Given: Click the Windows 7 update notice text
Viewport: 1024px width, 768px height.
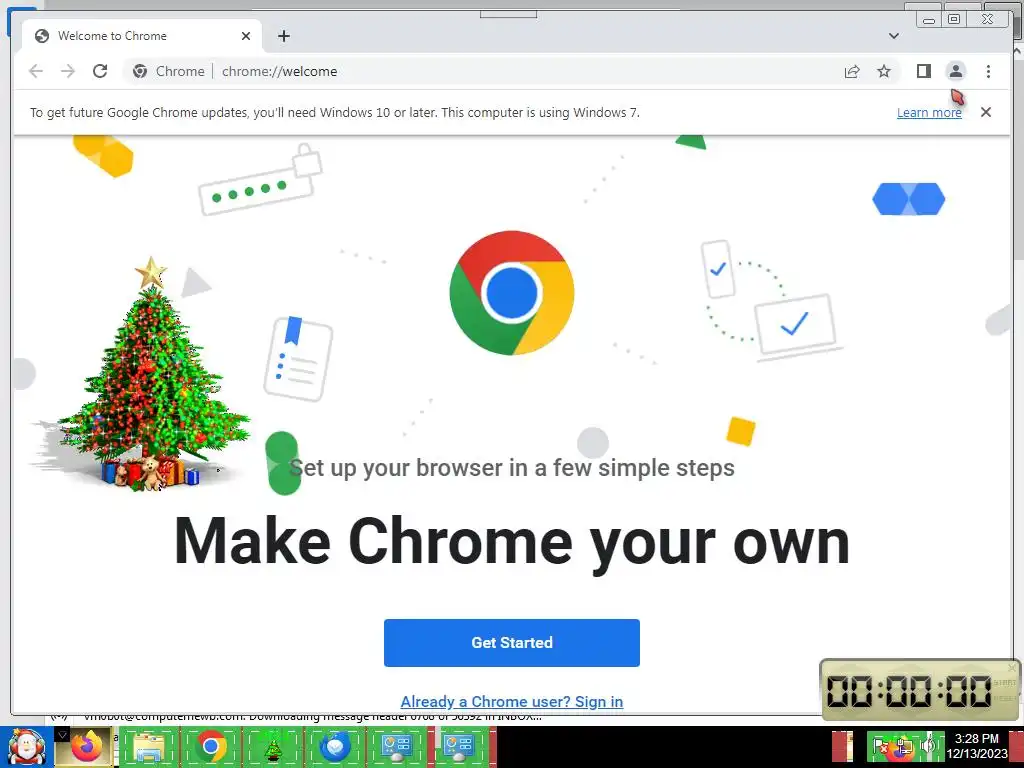Looking at the screenshot, I should pos(334,112).
